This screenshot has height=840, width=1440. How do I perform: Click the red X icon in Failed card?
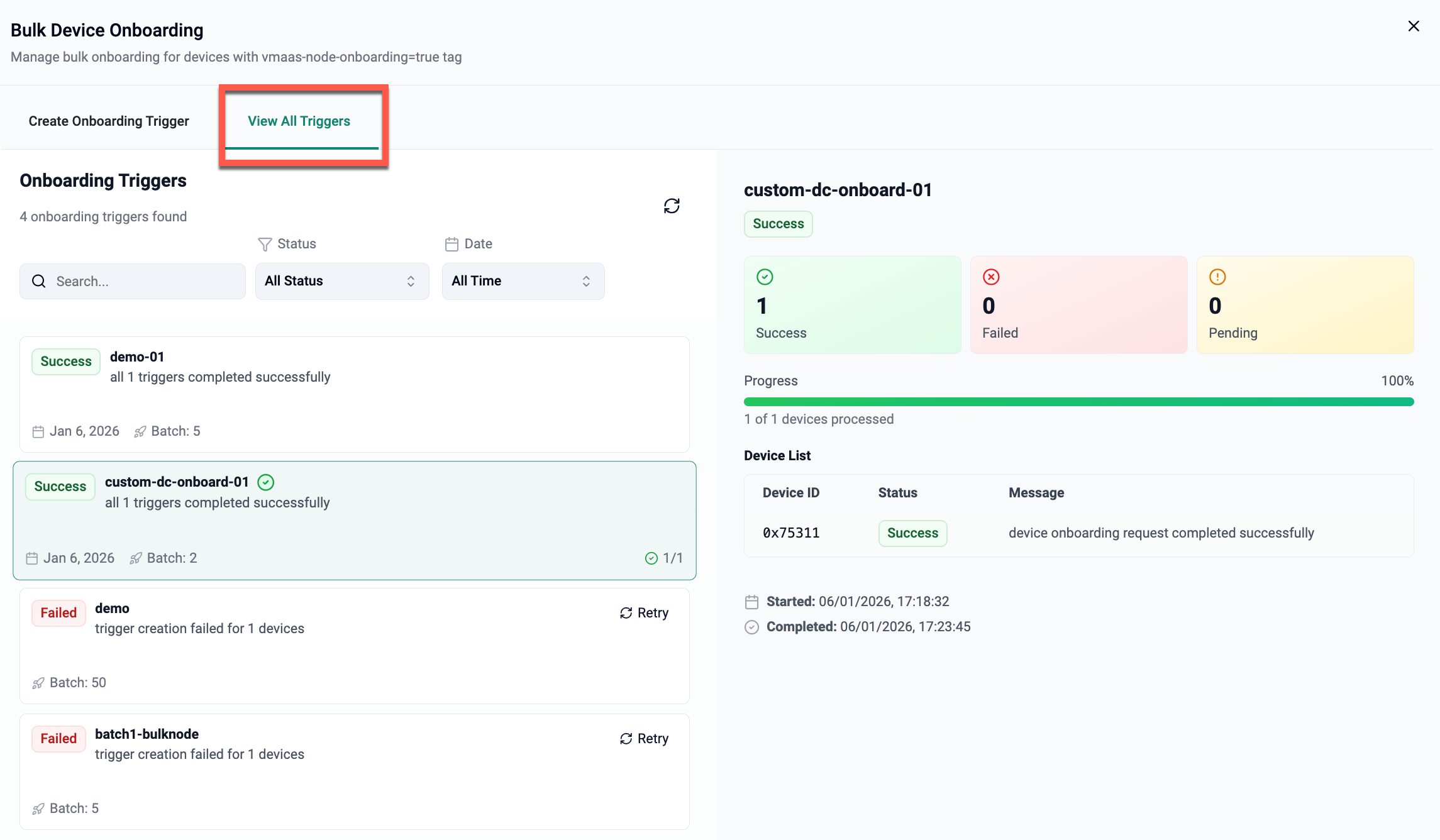[x=991, y=277]
